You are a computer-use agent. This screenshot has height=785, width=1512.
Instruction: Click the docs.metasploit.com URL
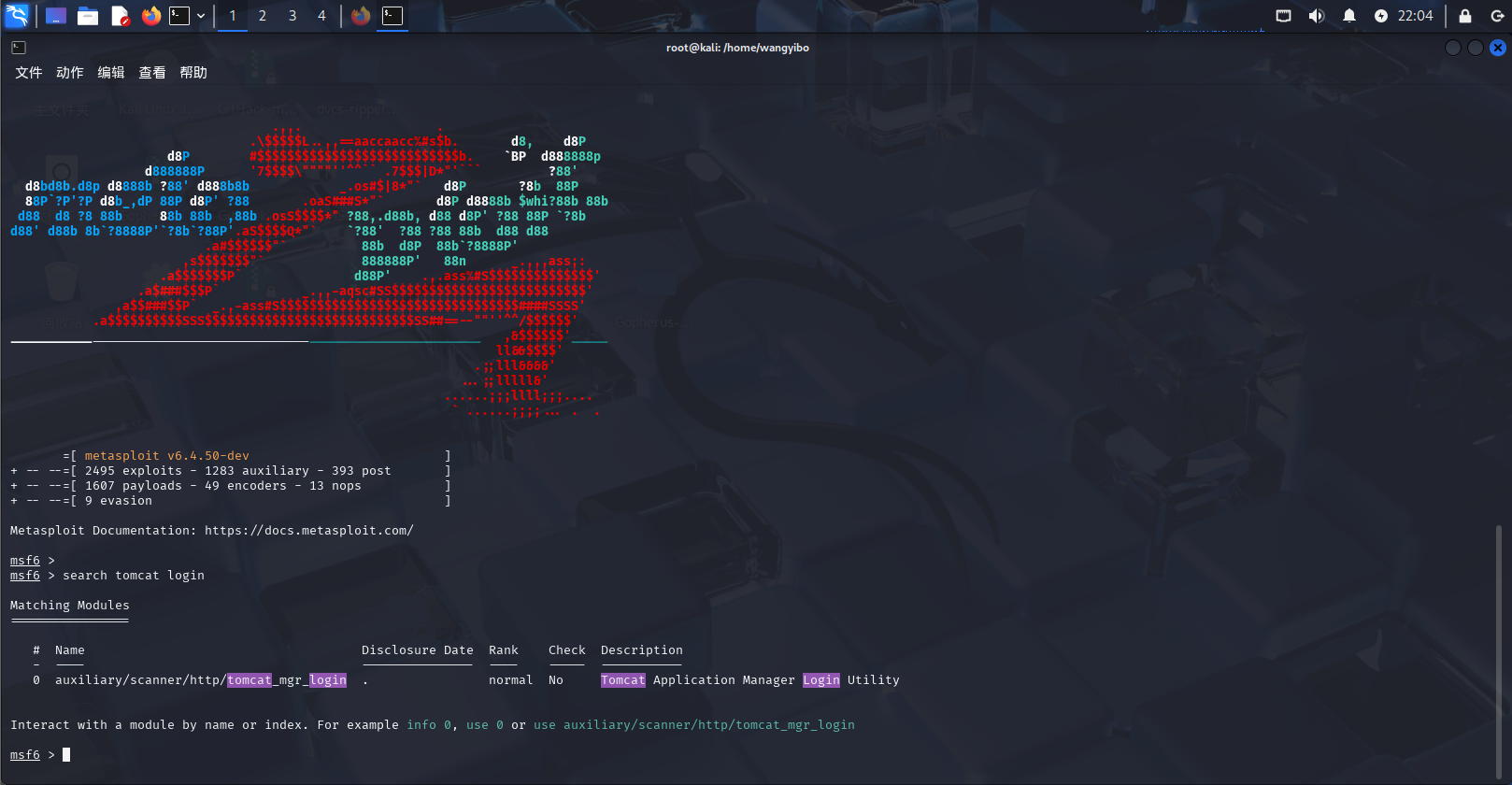click(x=309, y=531)
